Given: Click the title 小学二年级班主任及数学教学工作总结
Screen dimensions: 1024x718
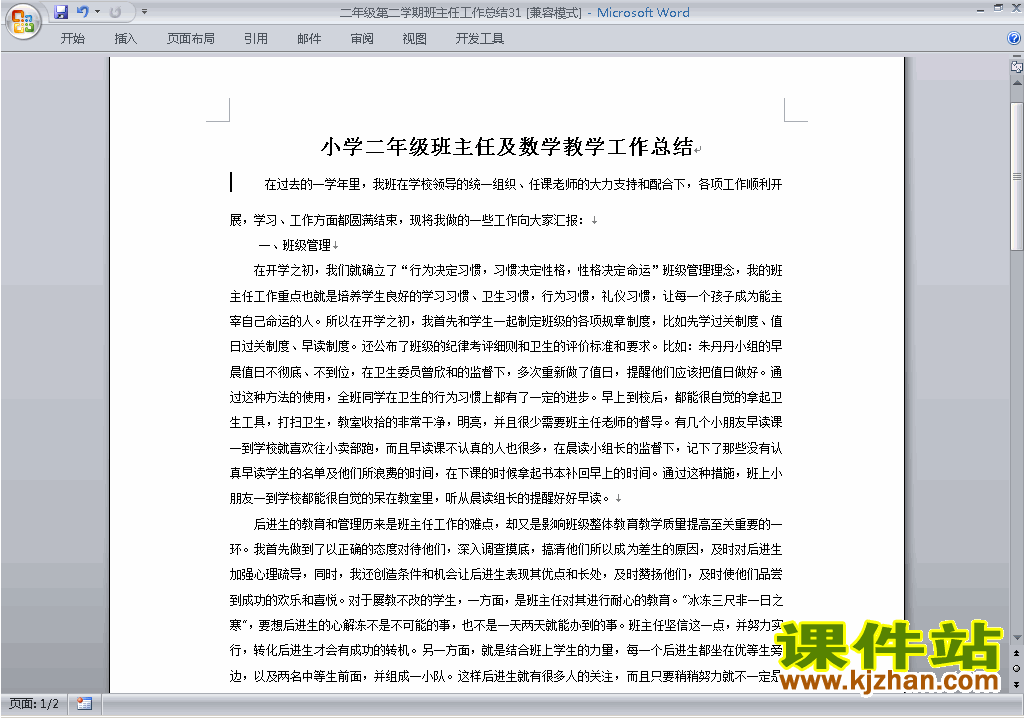Looking at the screenshot, I should (x=507, y=146).
